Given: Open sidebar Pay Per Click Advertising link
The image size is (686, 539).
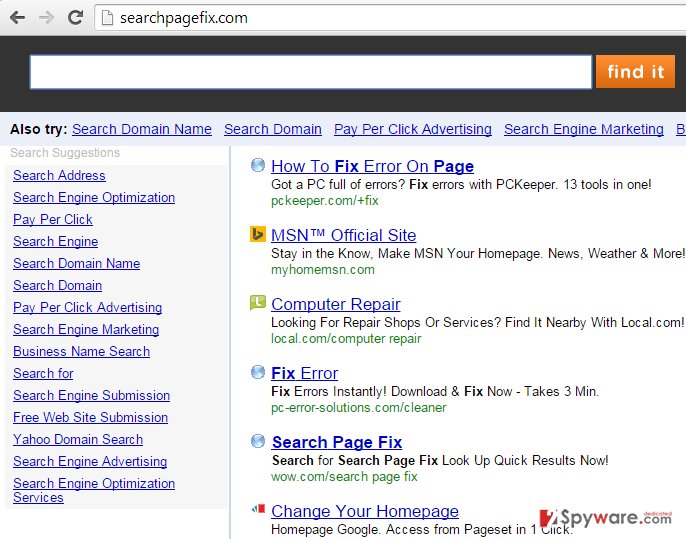Looking at the screenshot, I should click(x=88, y=307).
